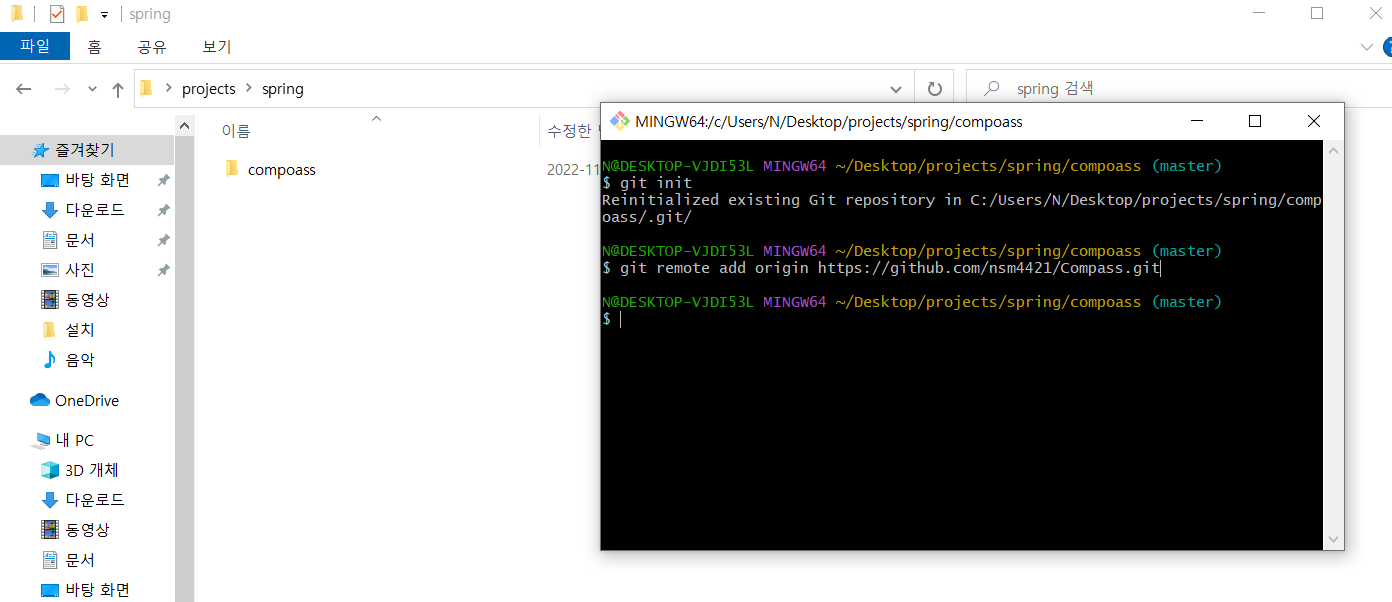Select the 보기 ribbon tab
This screenshot has height=602, width=1392.
pyautogui.click(x=217, y=46)
